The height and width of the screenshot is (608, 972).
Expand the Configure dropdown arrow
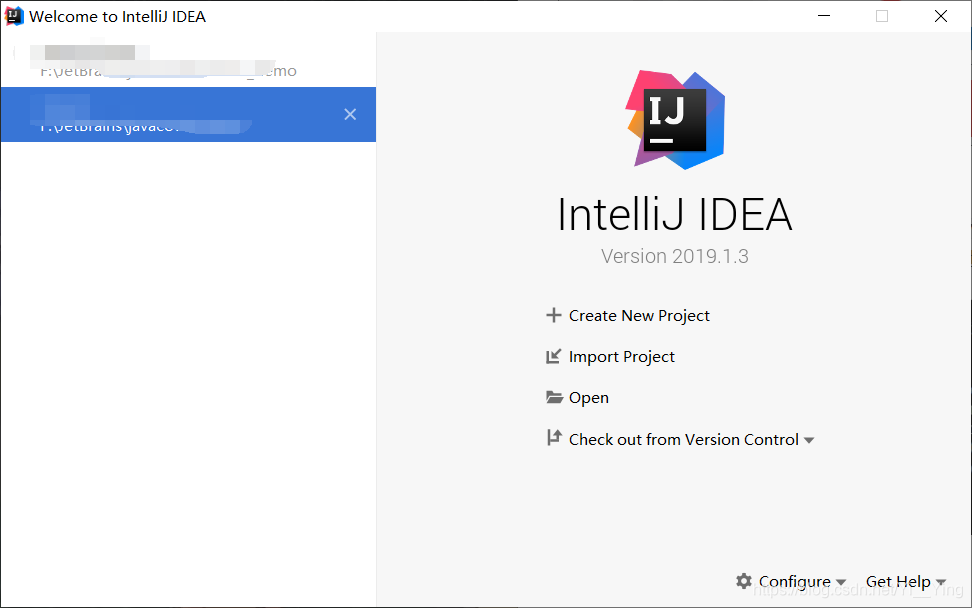click(x=841, y=583)
